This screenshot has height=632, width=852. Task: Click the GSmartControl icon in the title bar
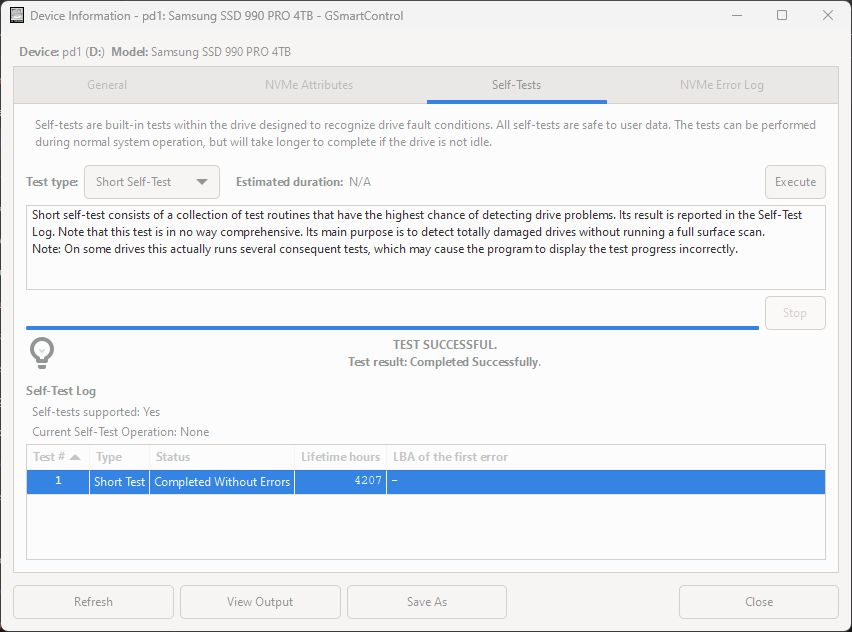pos(14,15)
